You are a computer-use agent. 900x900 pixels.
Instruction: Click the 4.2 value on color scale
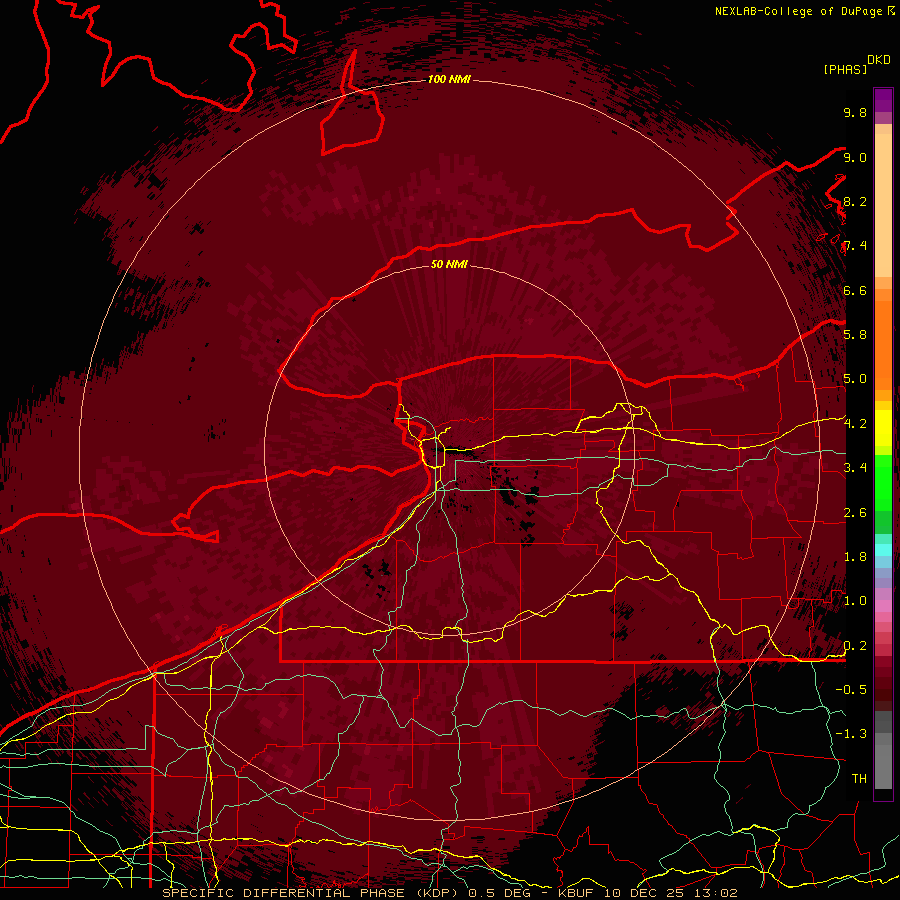pyautogui.click(x=855, y=424)
